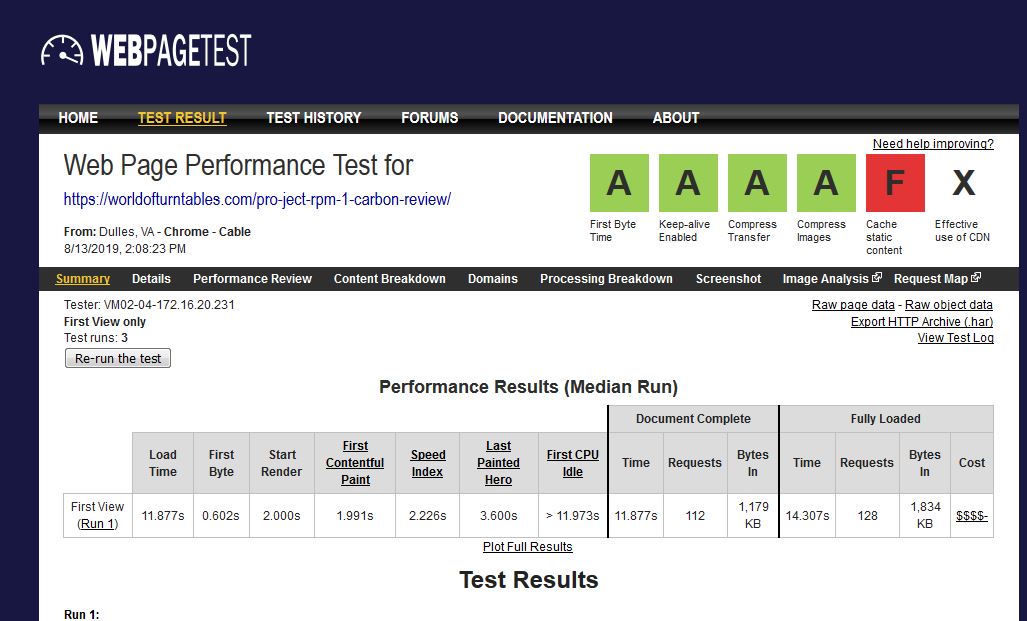This screenshot has width=1027, height=621.
Task: Click the Compress Transfer grade A box
Action: tap(757, 184)
